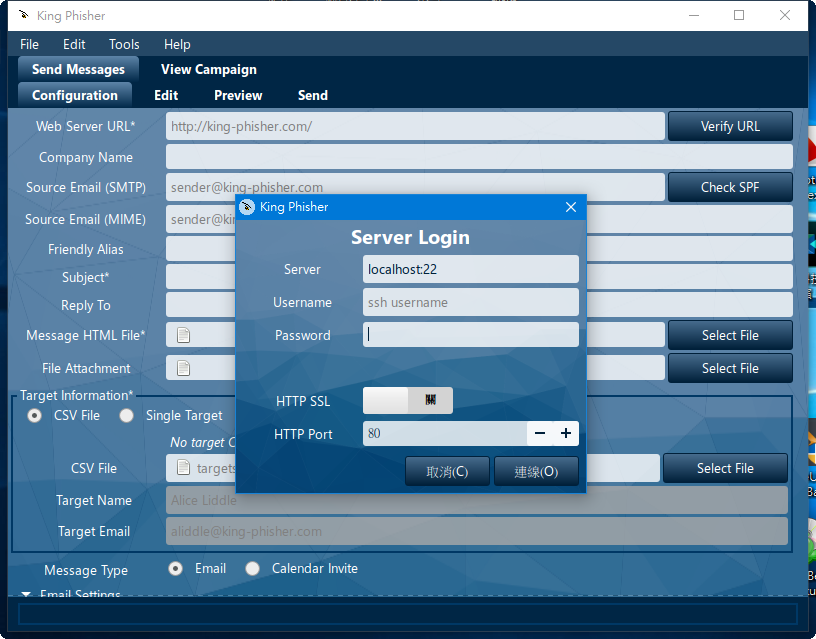Open the Configuration sub-tab
The height and width of the screenshot is (639, 816).
(75, 95)
